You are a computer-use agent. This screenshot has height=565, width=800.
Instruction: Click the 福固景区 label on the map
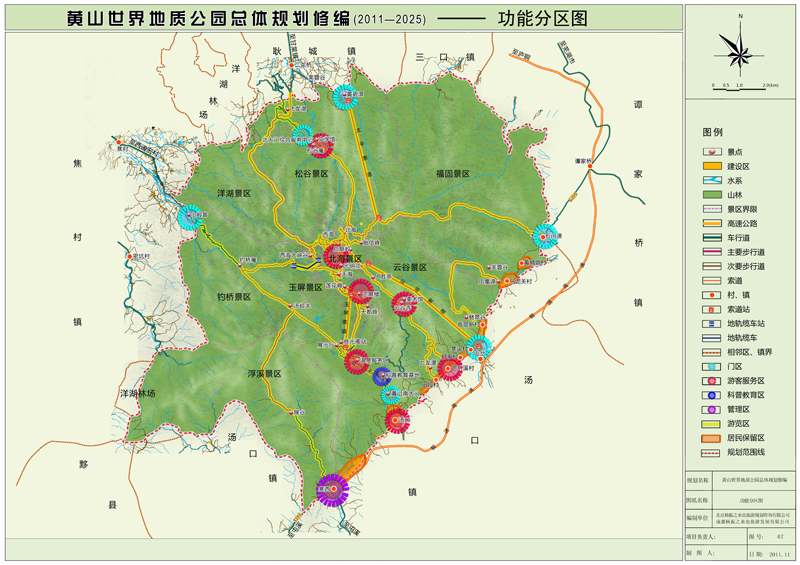[453, 173]
